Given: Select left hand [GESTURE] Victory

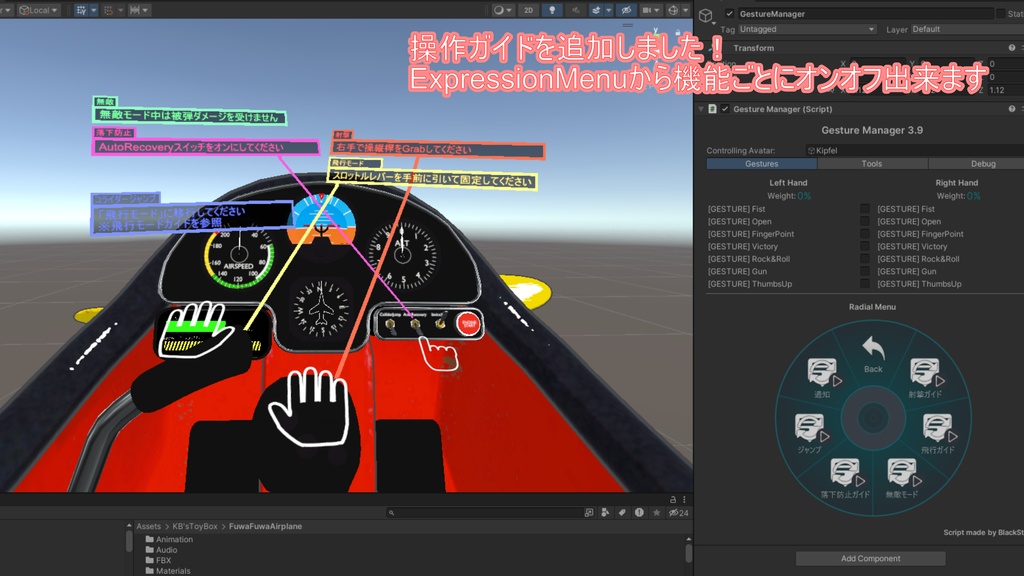Looking at the screenshot, I should 743,246.
